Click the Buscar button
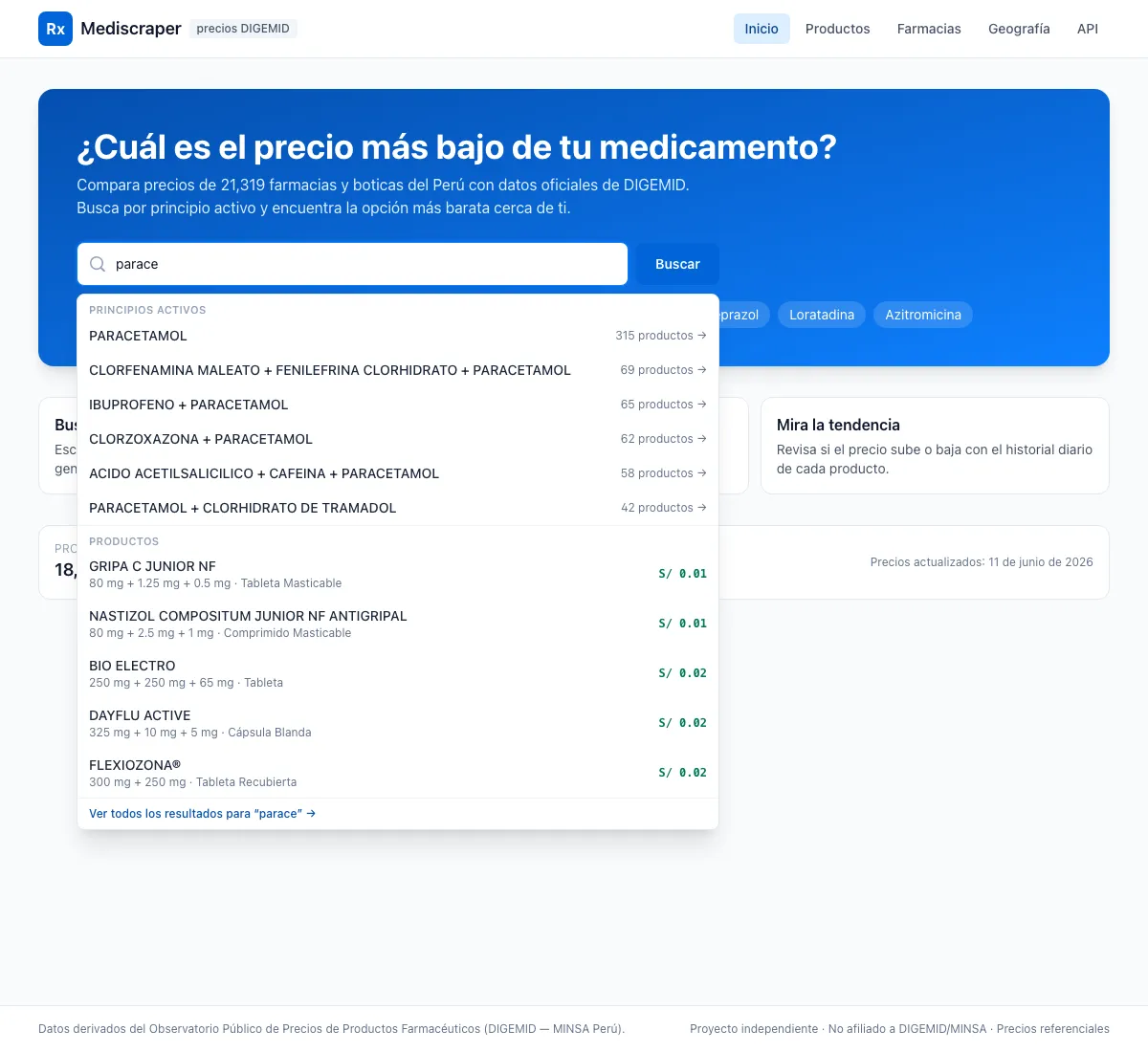 pos(677,264)
